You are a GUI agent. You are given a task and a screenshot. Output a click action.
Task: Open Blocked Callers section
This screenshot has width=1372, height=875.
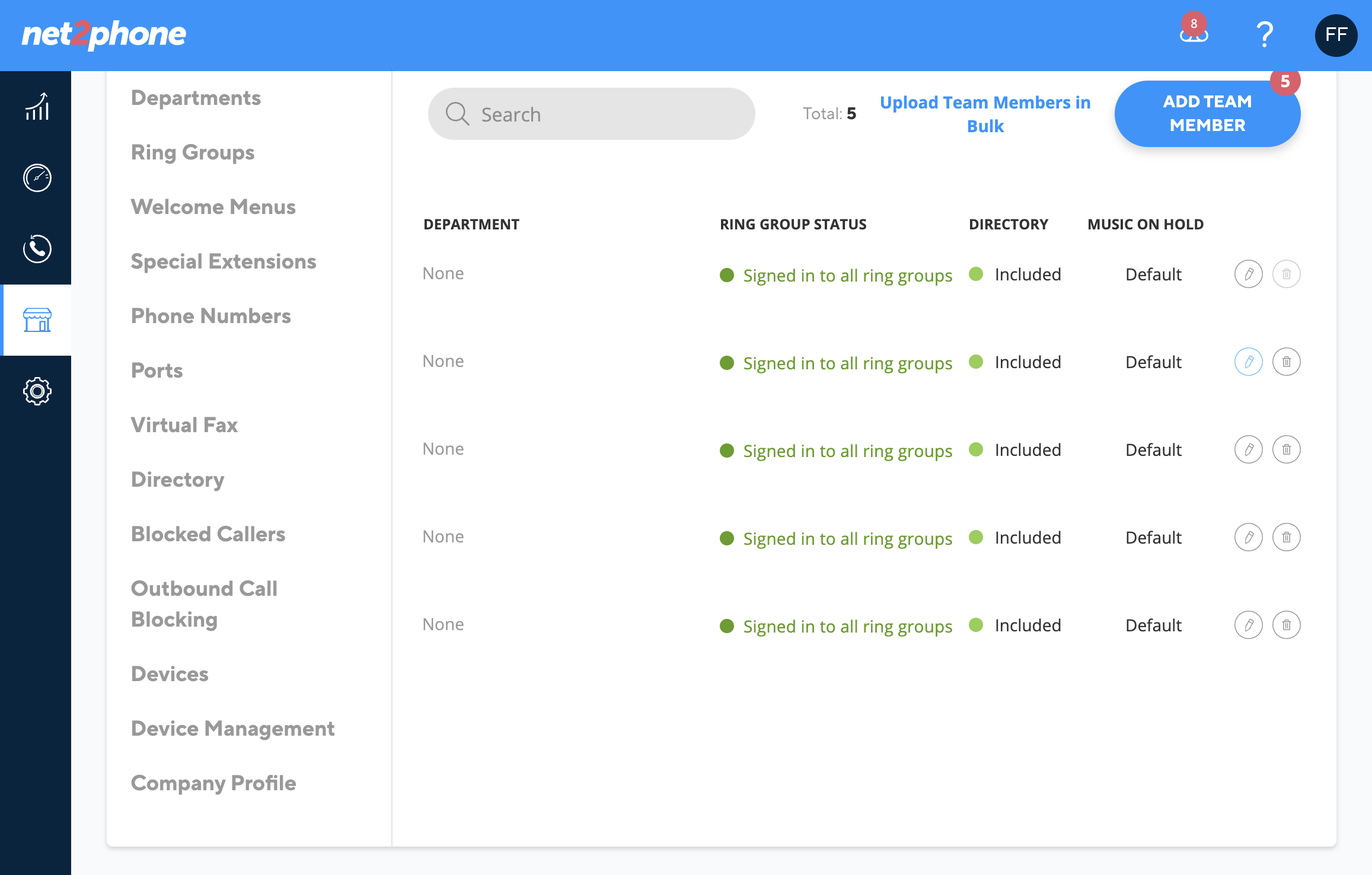(208, 534)
